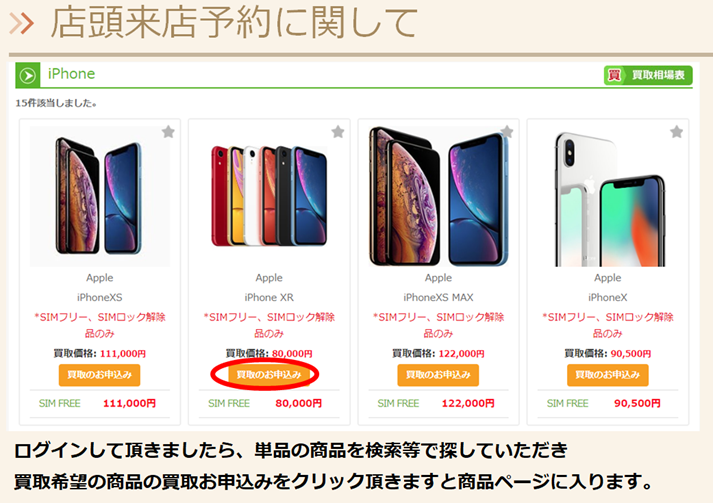713x503 pixels.
Task: Open the iPhone XR product image
Action: click(x=269, y=196)
